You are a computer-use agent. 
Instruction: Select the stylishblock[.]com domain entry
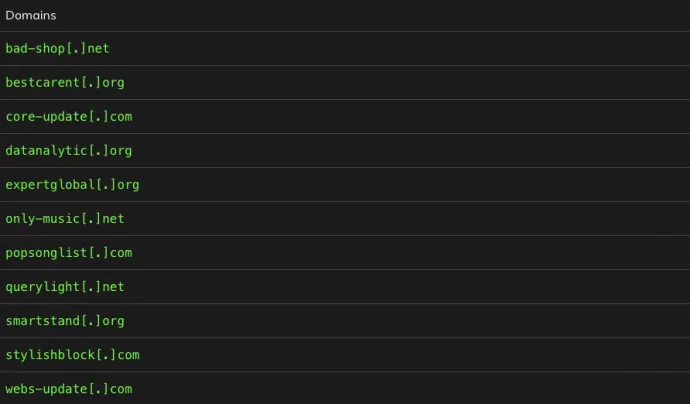[72, 355]
